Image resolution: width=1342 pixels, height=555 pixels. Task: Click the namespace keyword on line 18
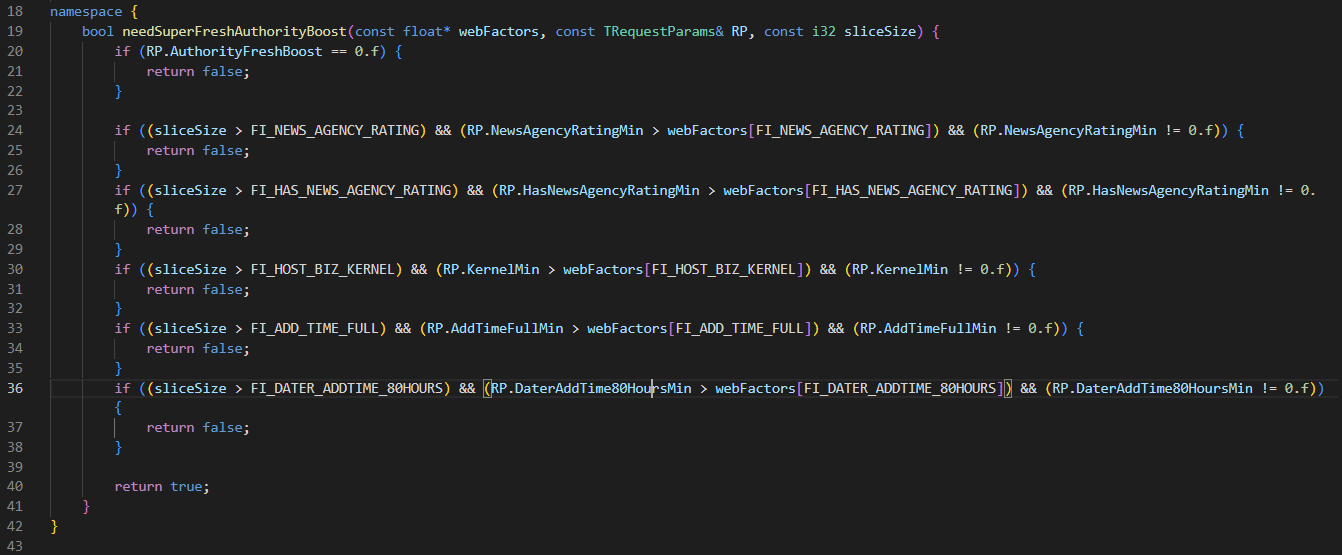[x=85, y=12]
